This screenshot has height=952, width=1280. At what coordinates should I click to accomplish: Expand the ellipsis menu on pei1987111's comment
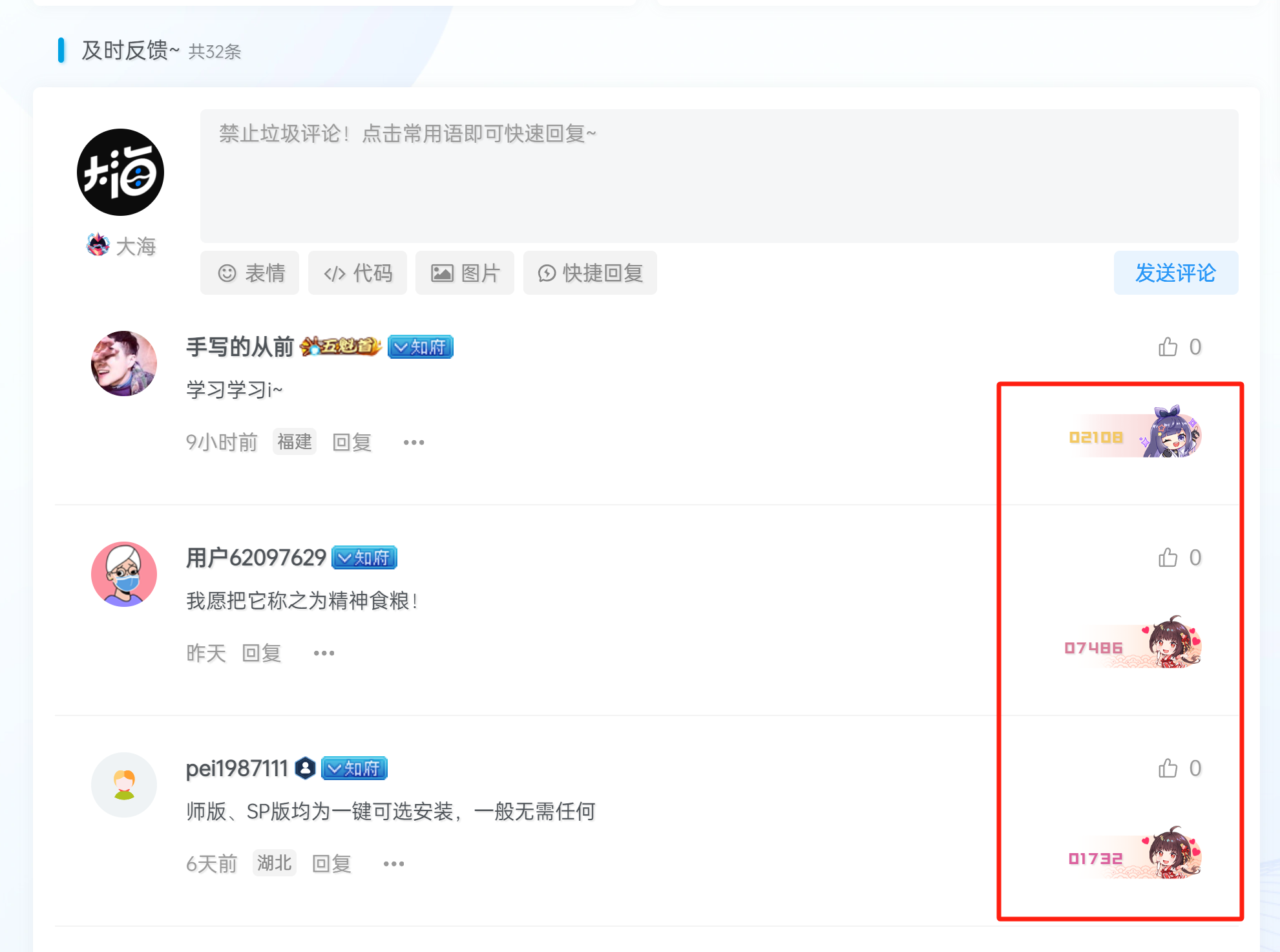tap(393, 862)
